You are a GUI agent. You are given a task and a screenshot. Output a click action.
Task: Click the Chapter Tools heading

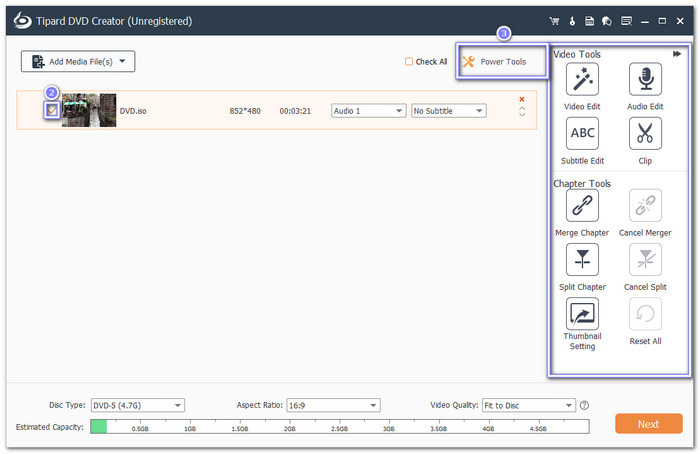[582, 183]
